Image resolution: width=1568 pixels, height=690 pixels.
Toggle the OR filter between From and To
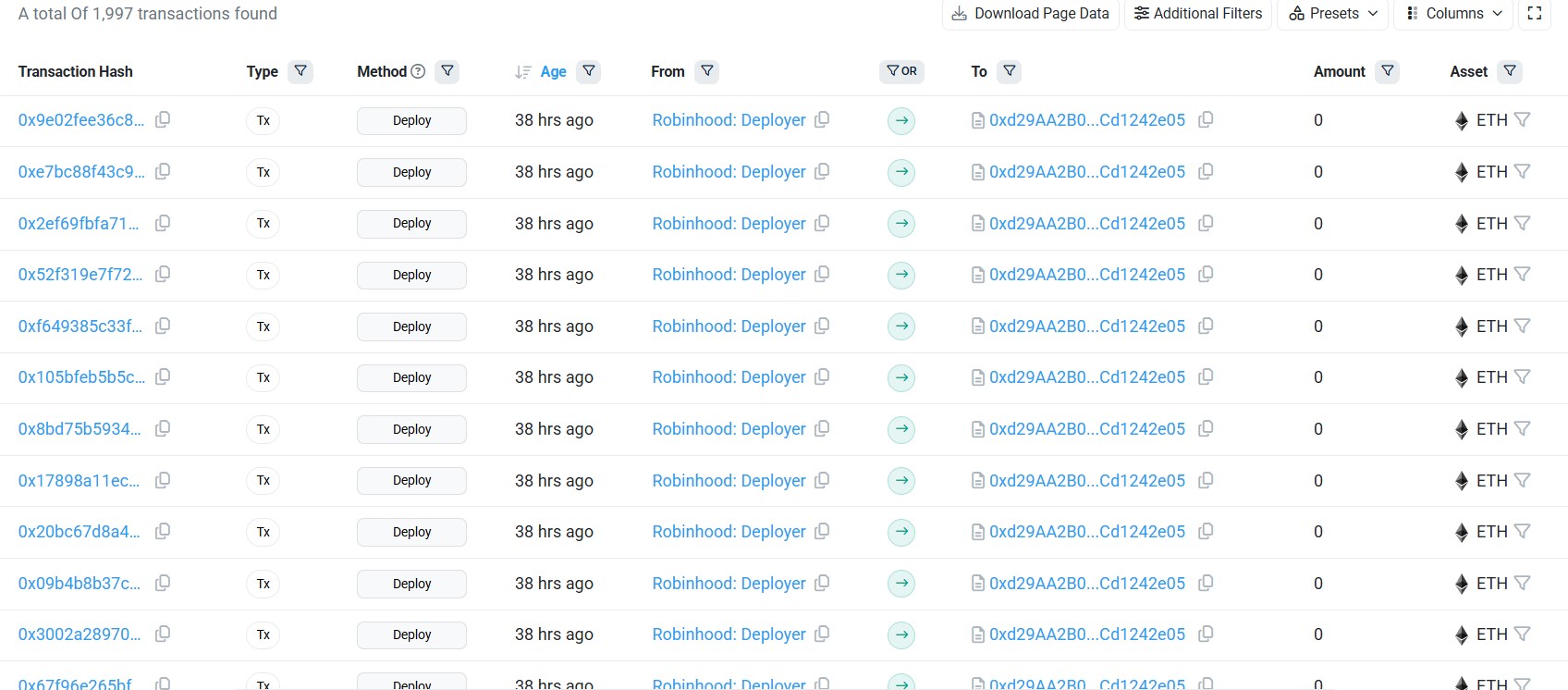[x=901, y=71]
